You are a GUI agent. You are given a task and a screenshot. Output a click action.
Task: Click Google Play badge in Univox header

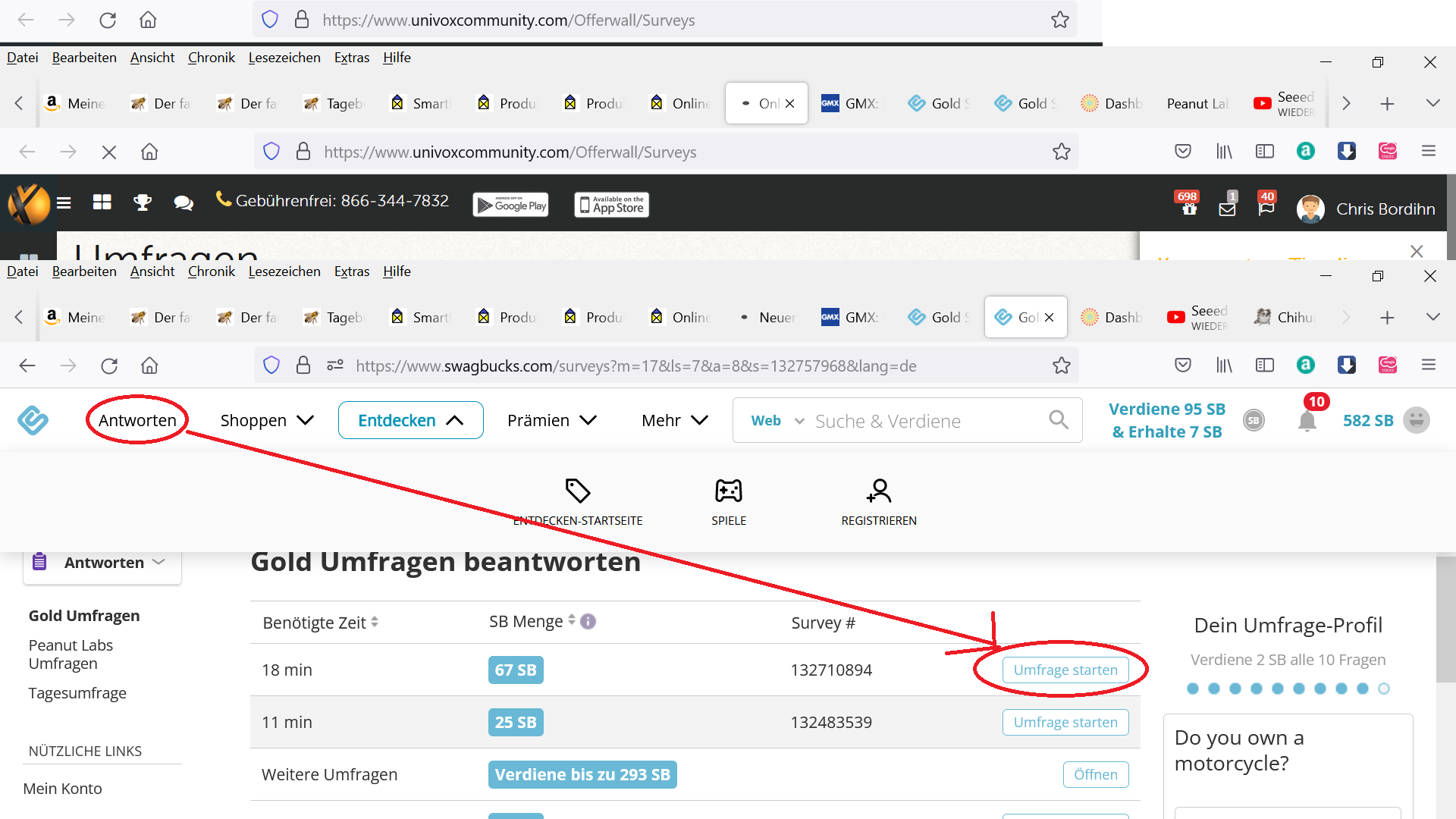pyautogui.click(x=511, y=205)
